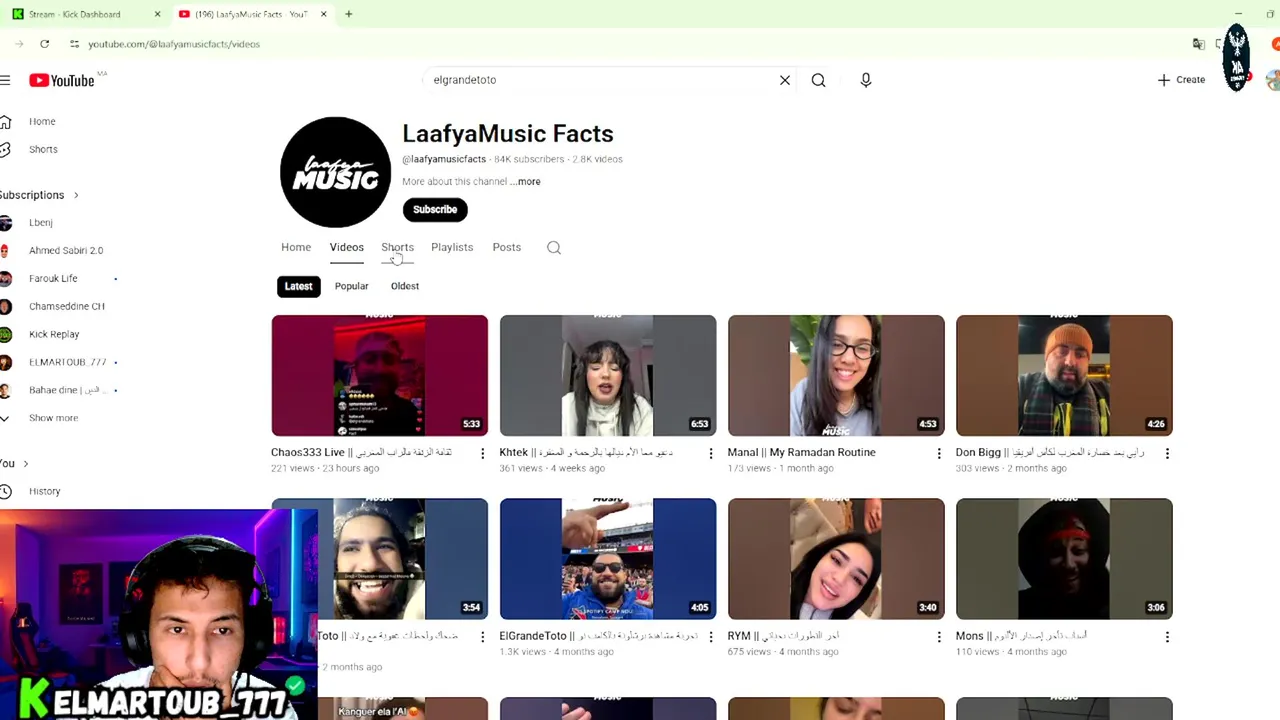Open Kick Replay channel avatar
1280x720 pixels.
pyautogui.click(x=6, y=334)
